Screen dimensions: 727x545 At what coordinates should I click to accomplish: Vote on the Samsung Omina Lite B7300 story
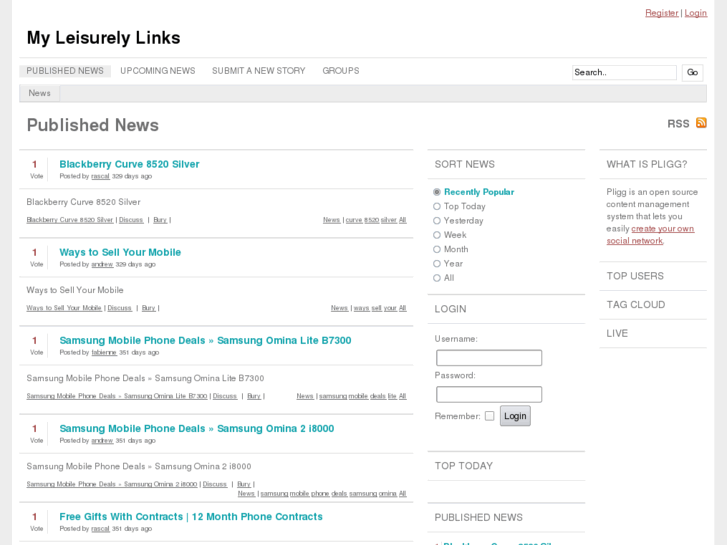pos(36,353)
